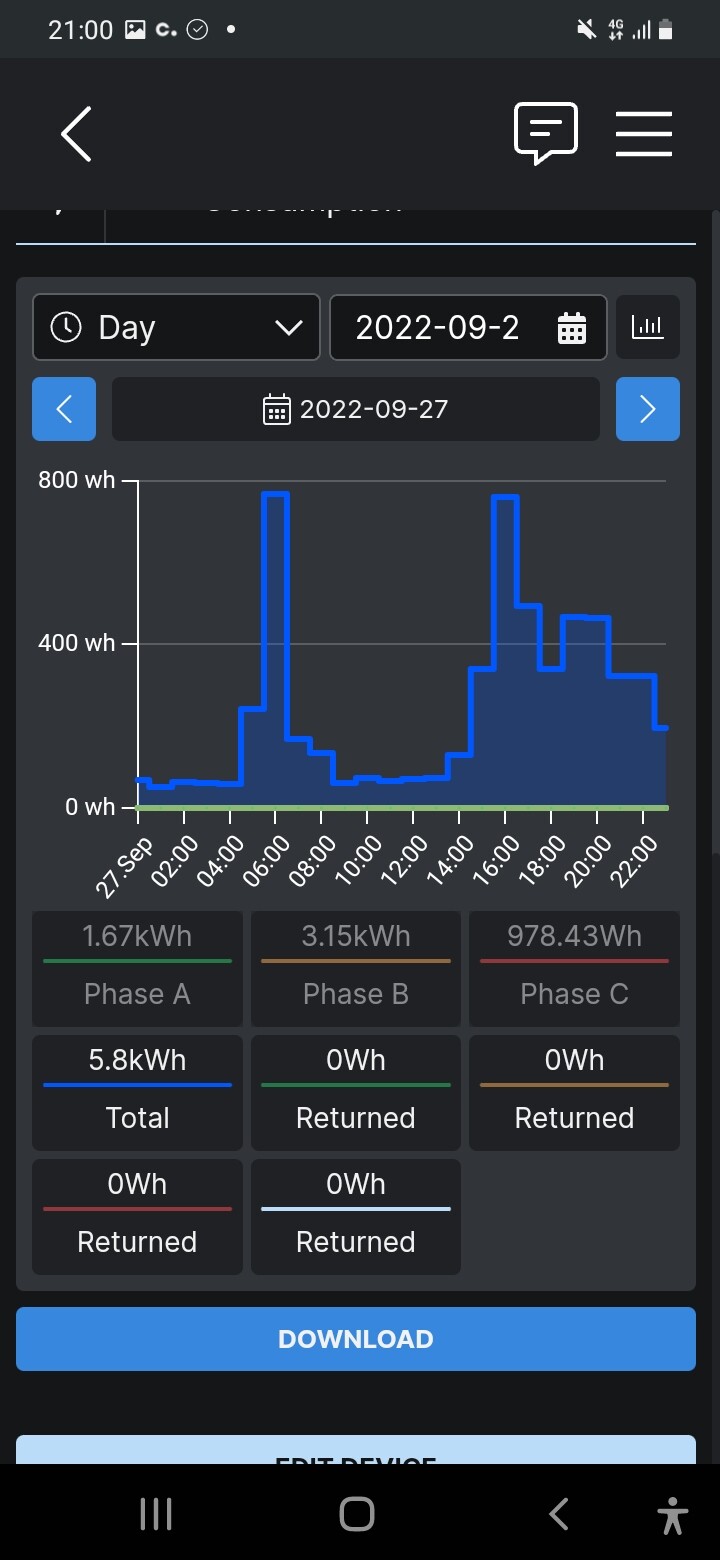Open the 2022-09-27 date selector bar

click(x=356, y=409)
